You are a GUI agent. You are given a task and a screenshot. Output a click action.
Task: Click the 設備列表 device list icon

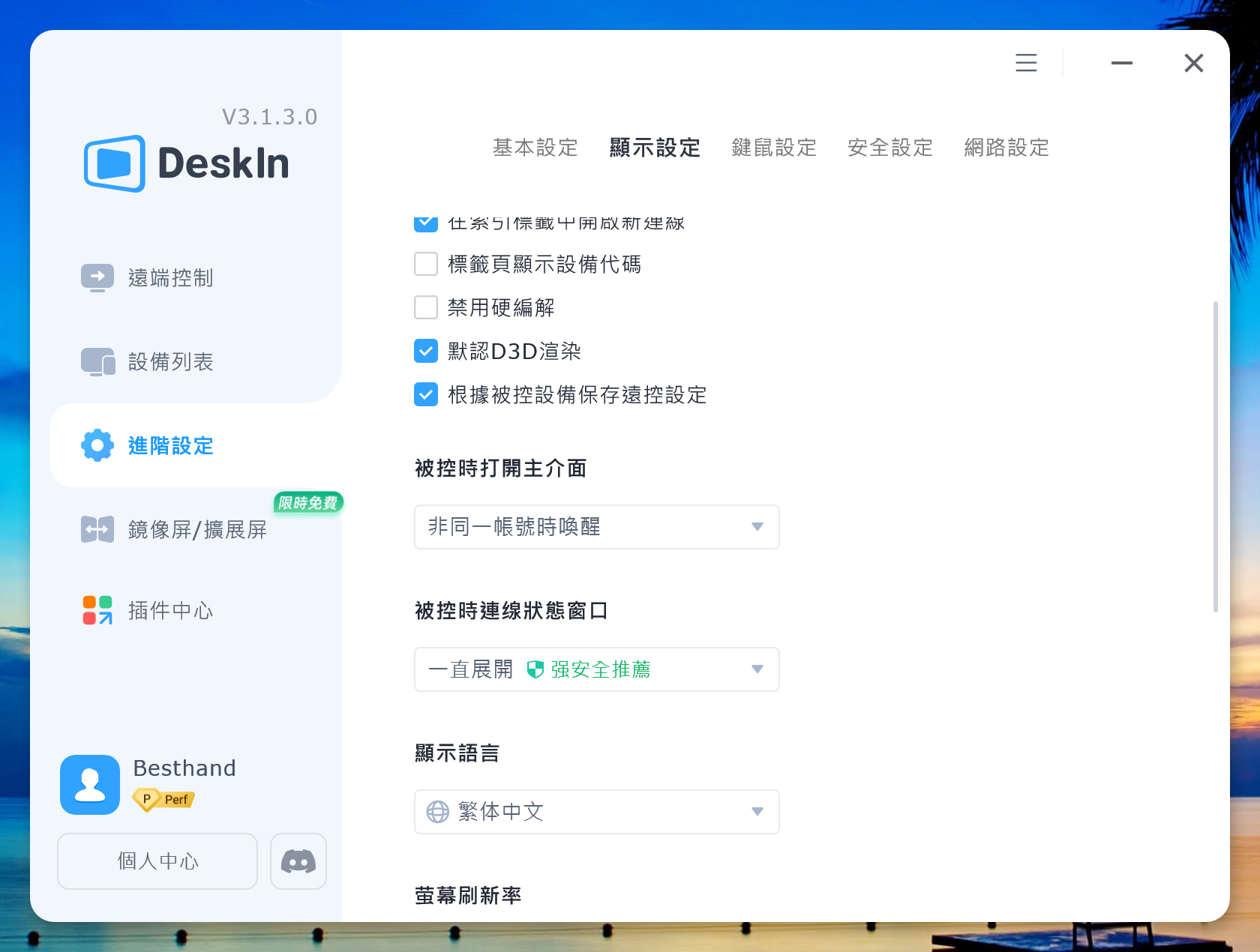[97, 361]
